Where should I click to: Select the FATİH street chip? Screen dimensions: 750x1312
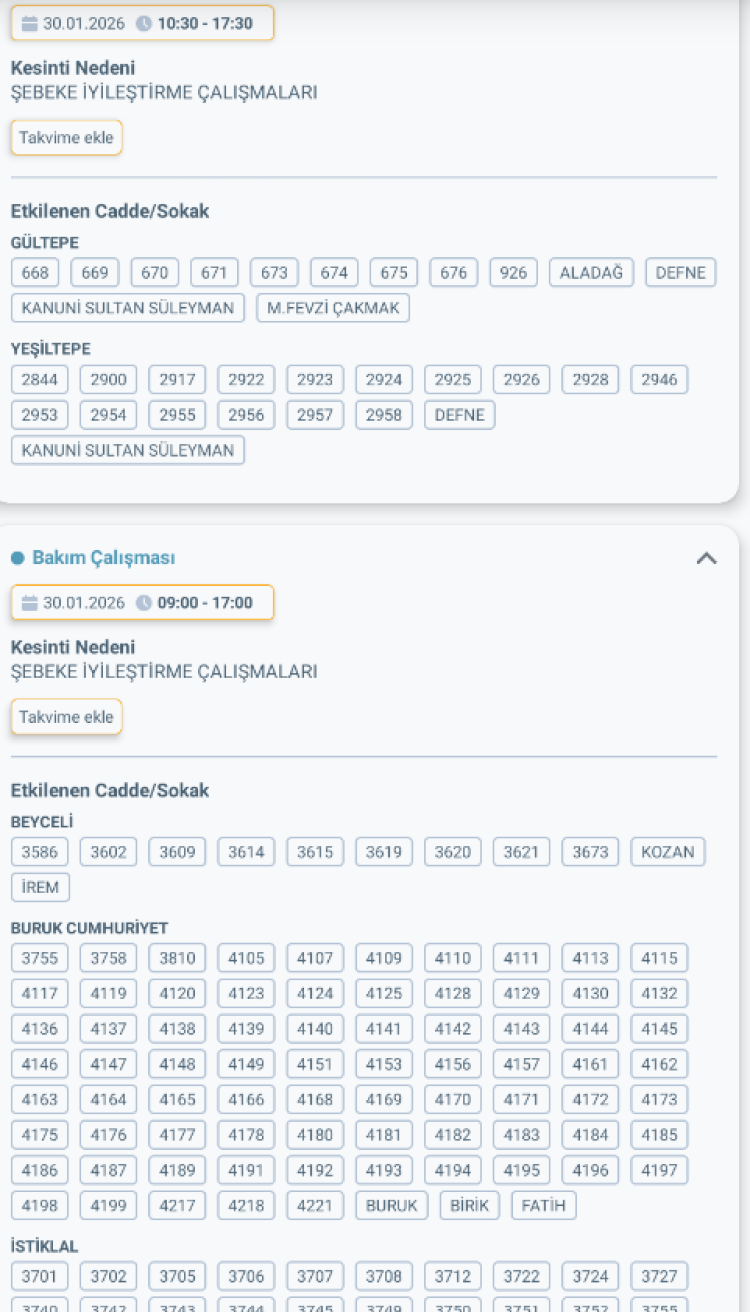(x=543, y=1205)
